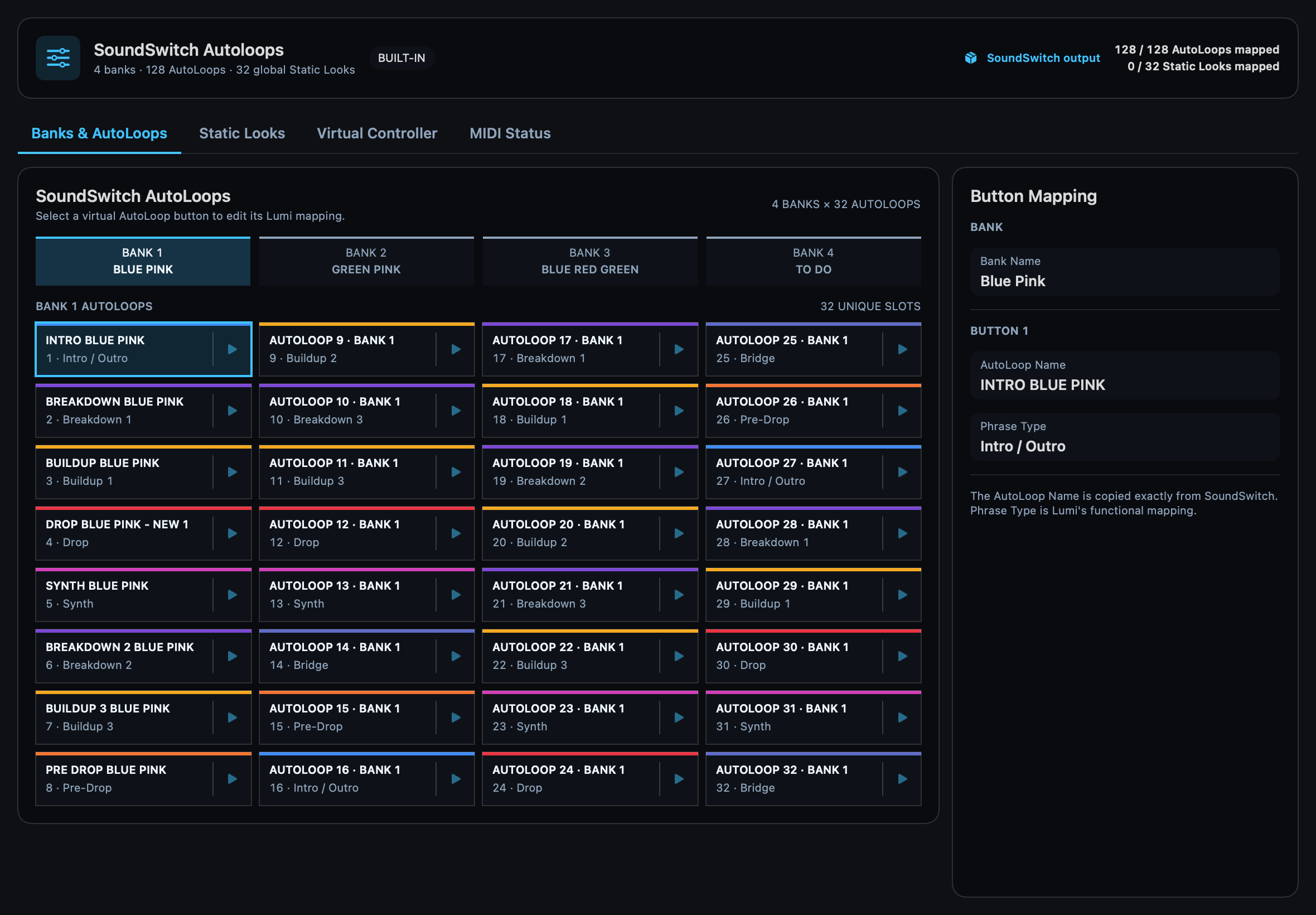Trigger play on Autoloop 14 Bridge

456,656
